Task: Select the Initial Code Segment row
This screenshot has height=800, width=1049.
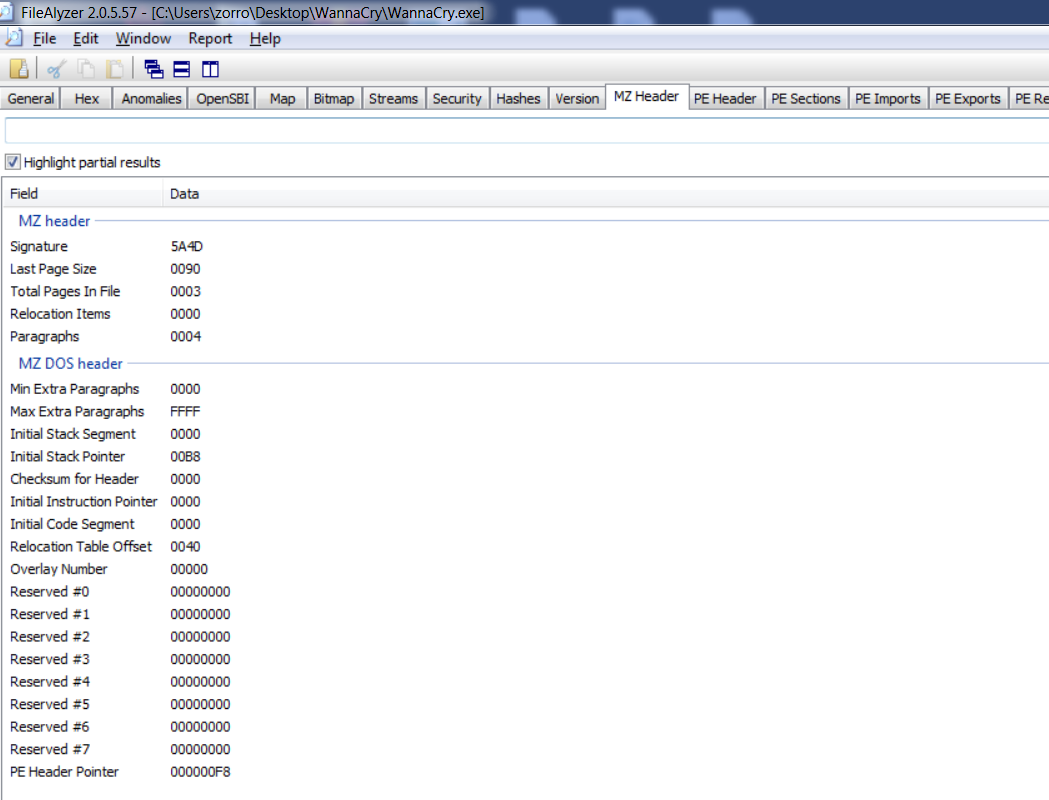Action: [x=526, y=524]
